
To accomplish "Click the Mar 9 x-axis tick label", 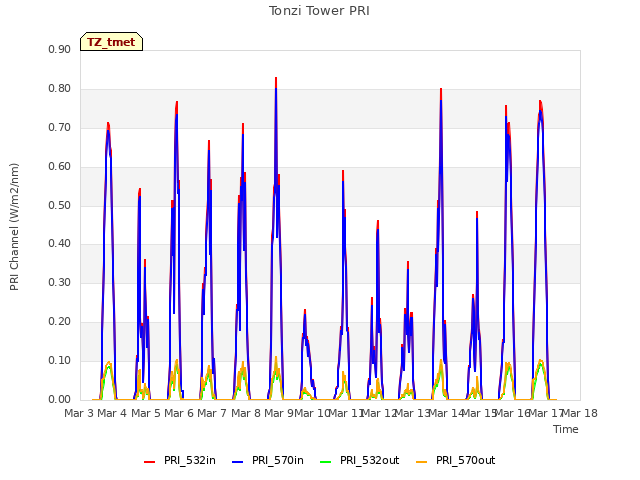I will coord(279,413).
